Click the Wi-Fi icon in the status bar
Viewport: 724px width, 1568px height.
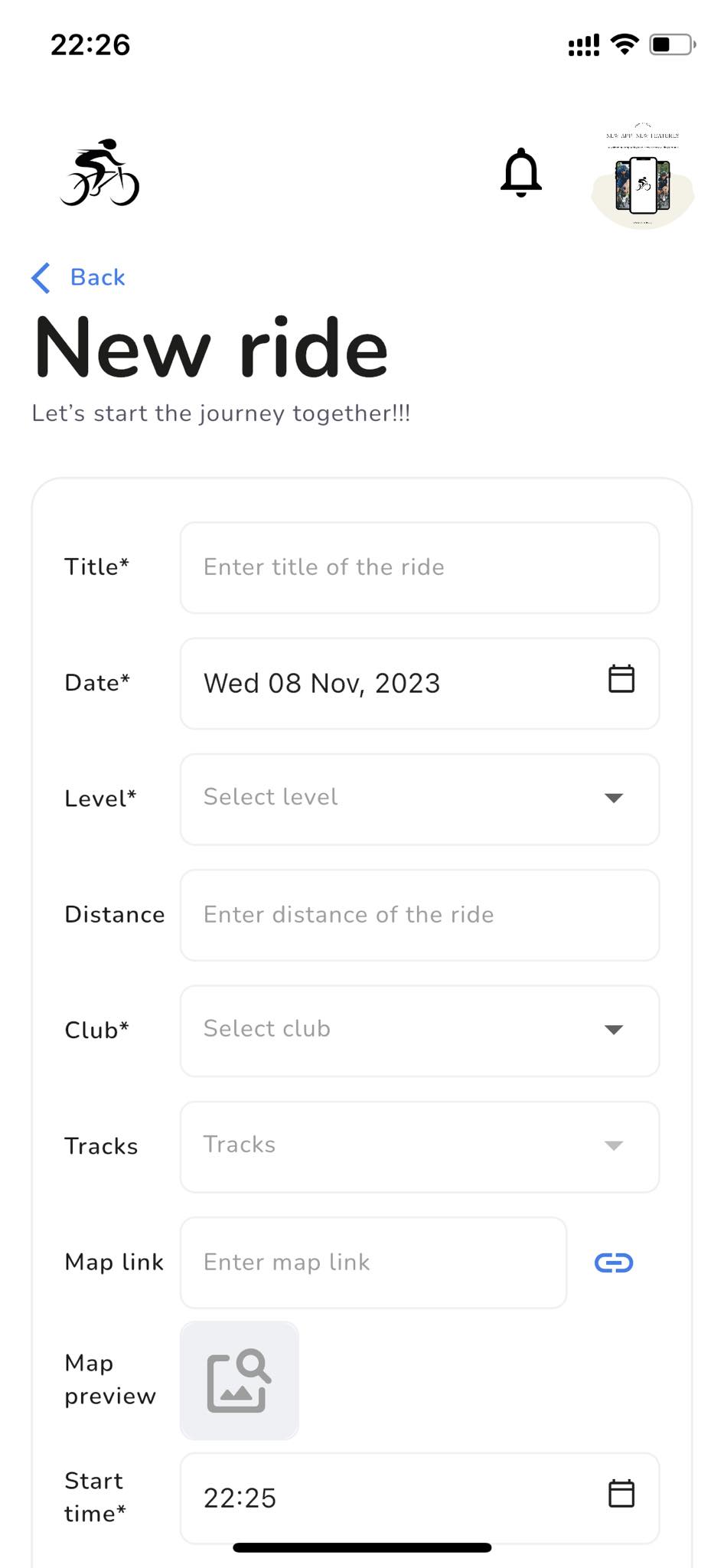click(625, 44)
